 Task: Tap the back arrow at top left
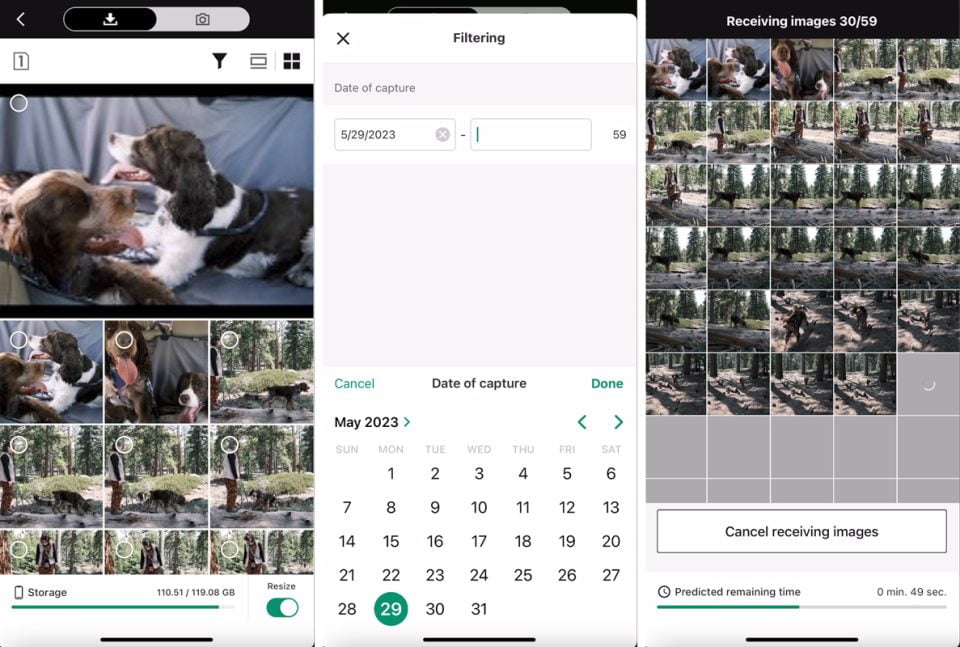point(20,19)
